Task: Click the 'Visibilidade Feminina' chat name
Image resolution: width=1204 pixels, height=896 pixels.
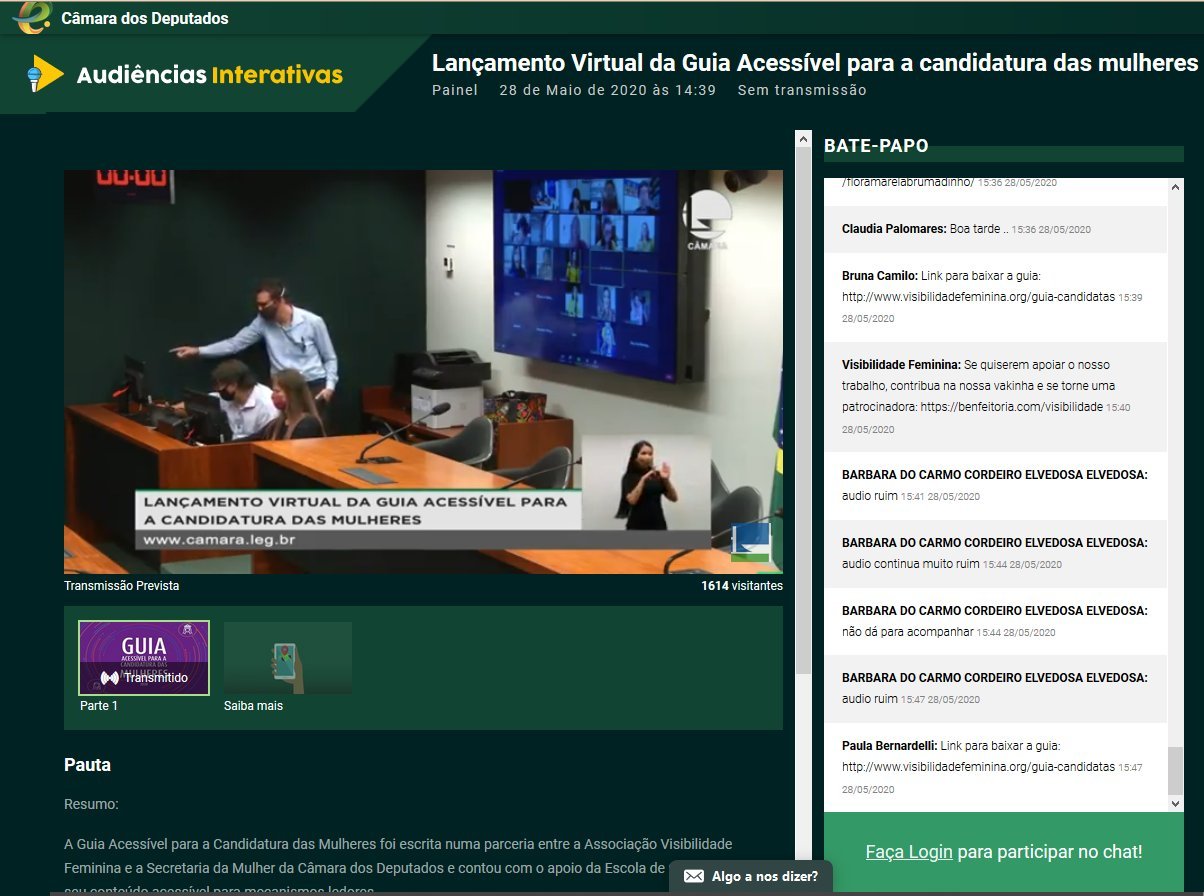Action: [901, 365]
